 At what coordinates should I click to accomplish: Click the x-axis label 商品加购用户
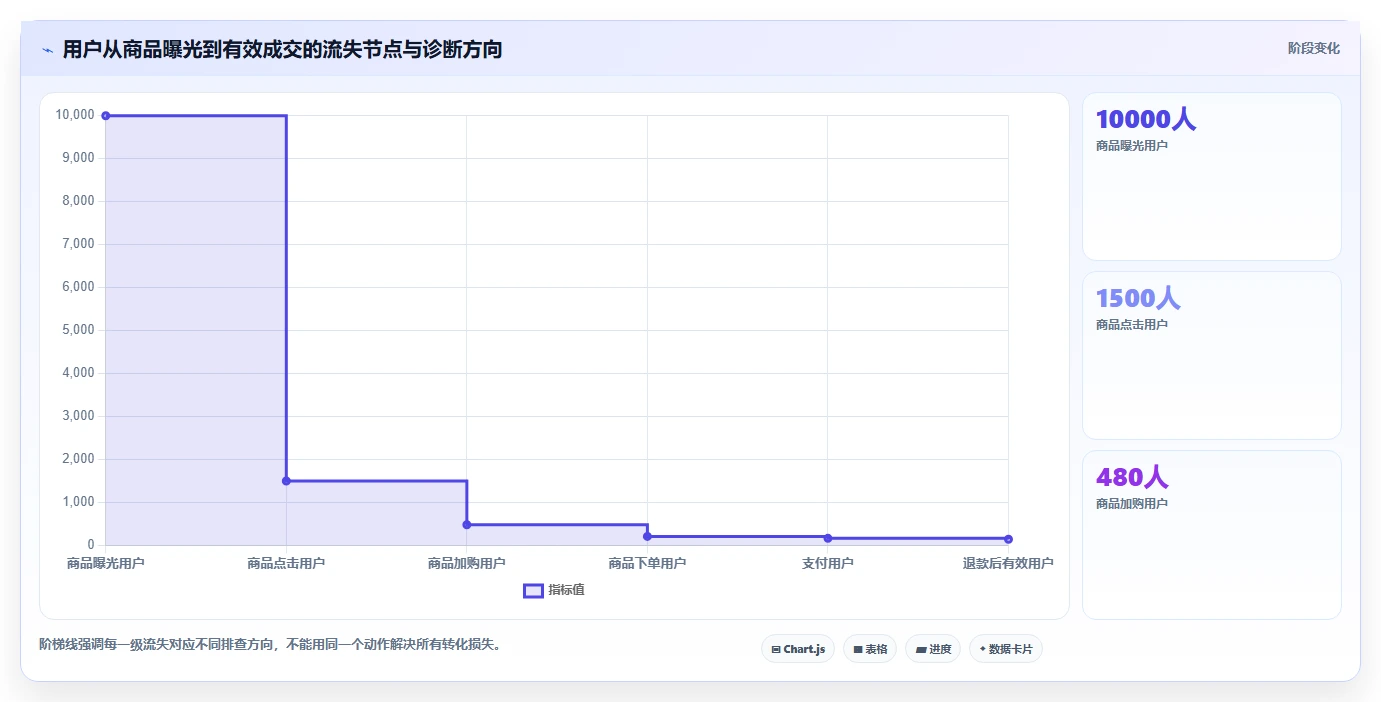pos(467,564)
